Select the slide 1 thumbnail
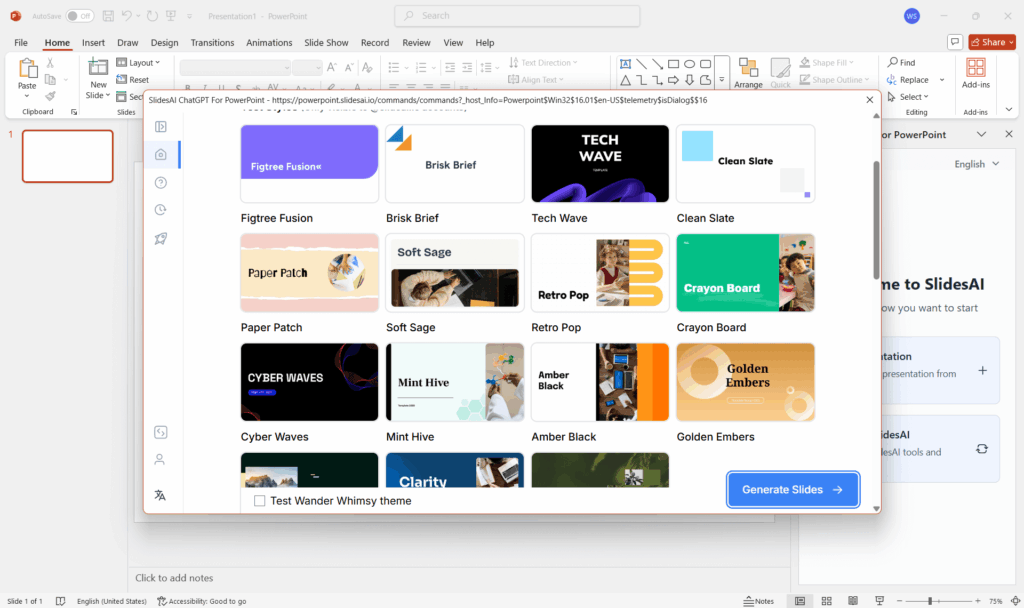 (x=67, y=156)
